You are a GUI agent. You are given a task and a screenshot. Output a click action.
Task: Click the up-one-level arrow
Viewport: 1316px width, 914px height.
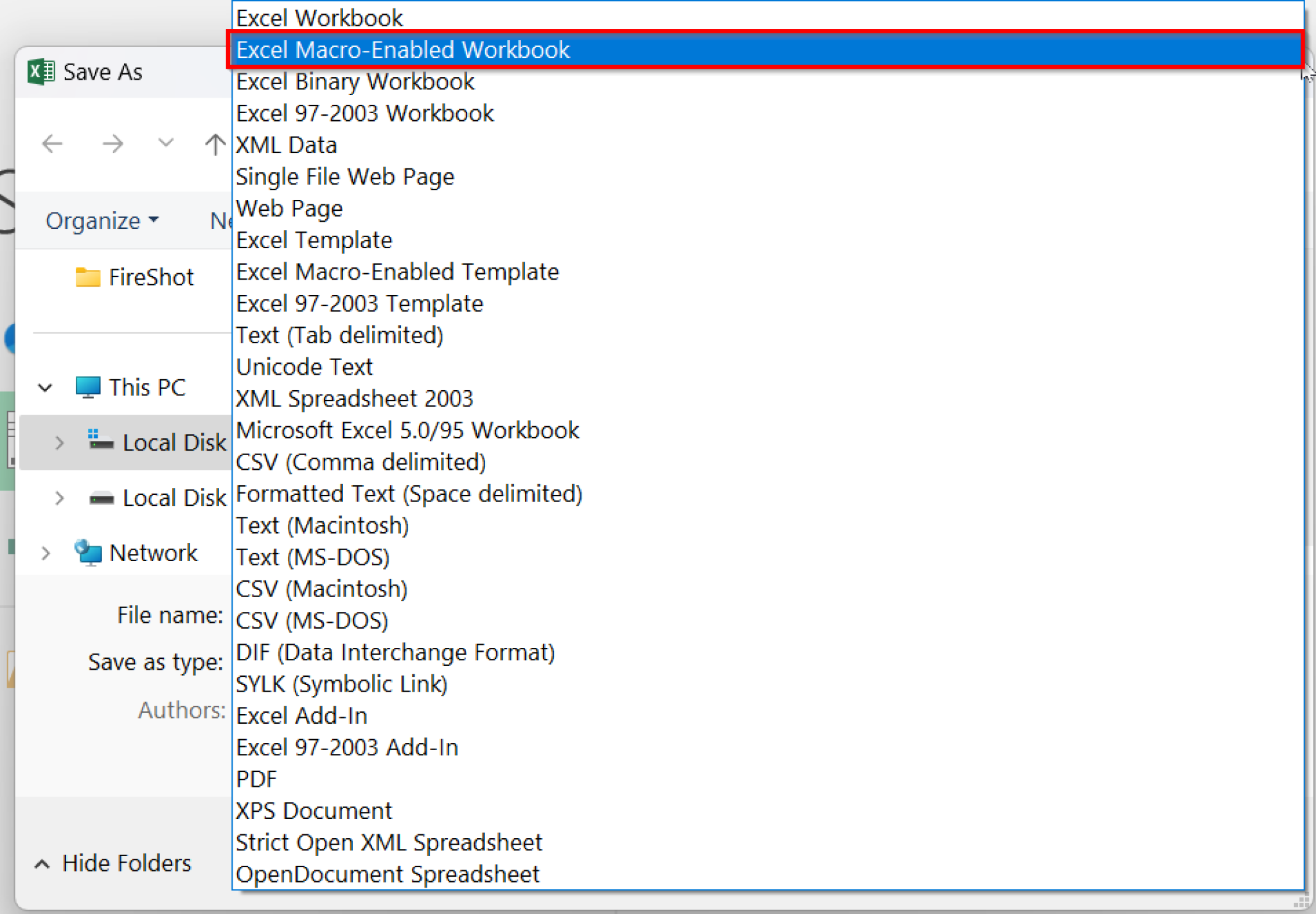coord(215,143)
